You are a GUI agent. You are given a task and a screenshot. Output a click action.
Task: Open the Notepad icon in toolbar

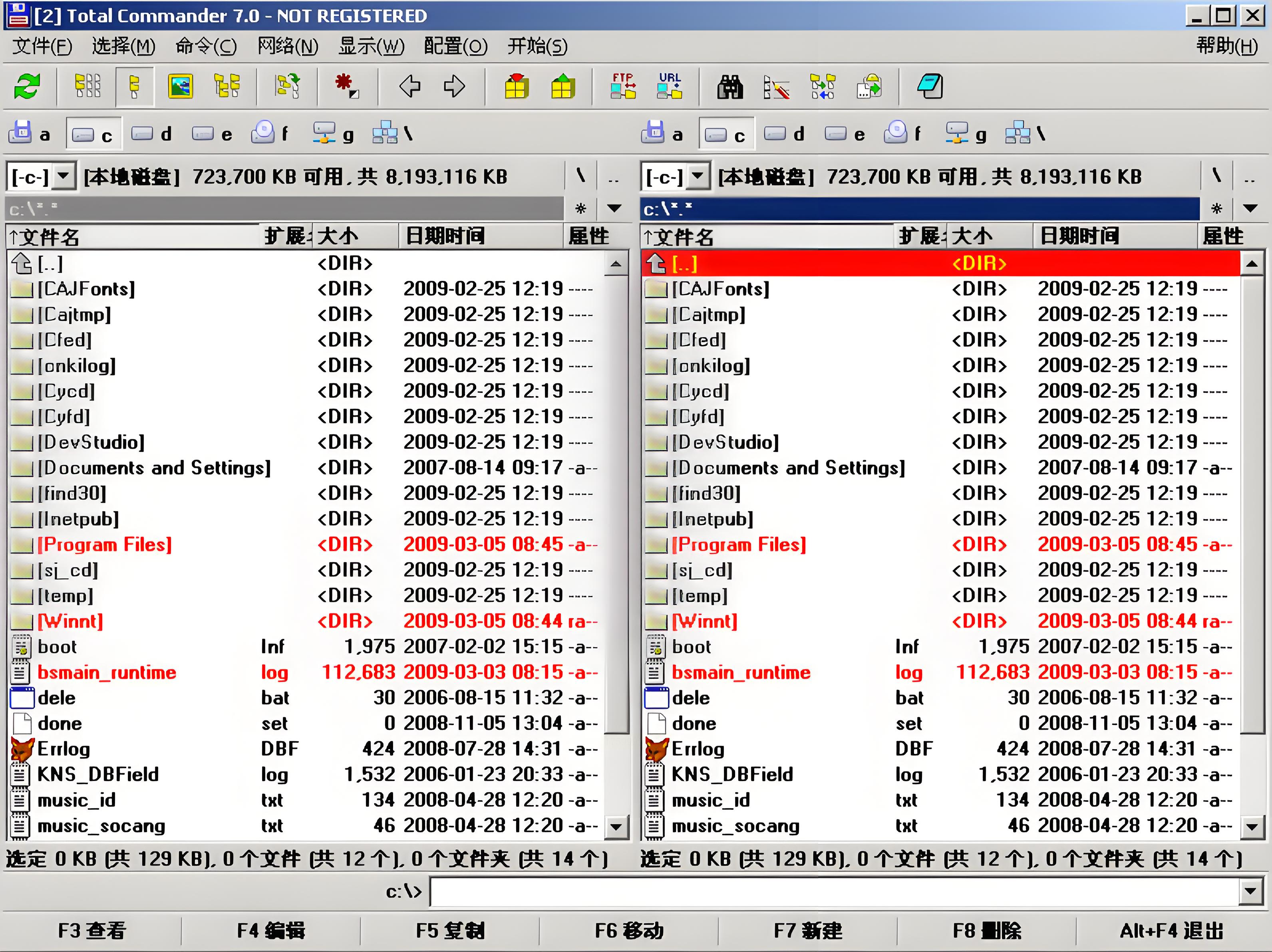click(x=929, y=87)
